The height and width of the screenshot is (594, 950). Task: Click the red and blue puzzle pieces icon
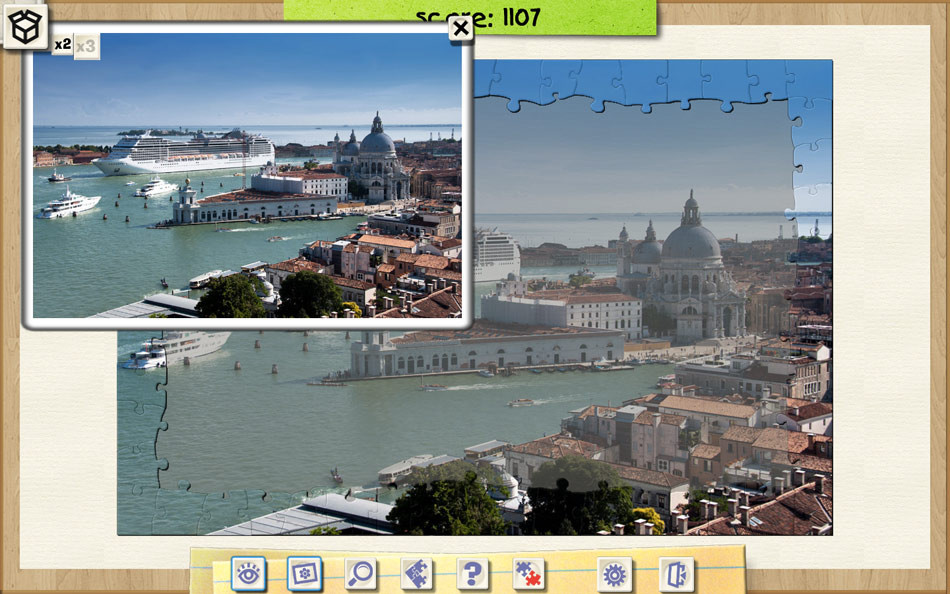(x=529, y=573)
